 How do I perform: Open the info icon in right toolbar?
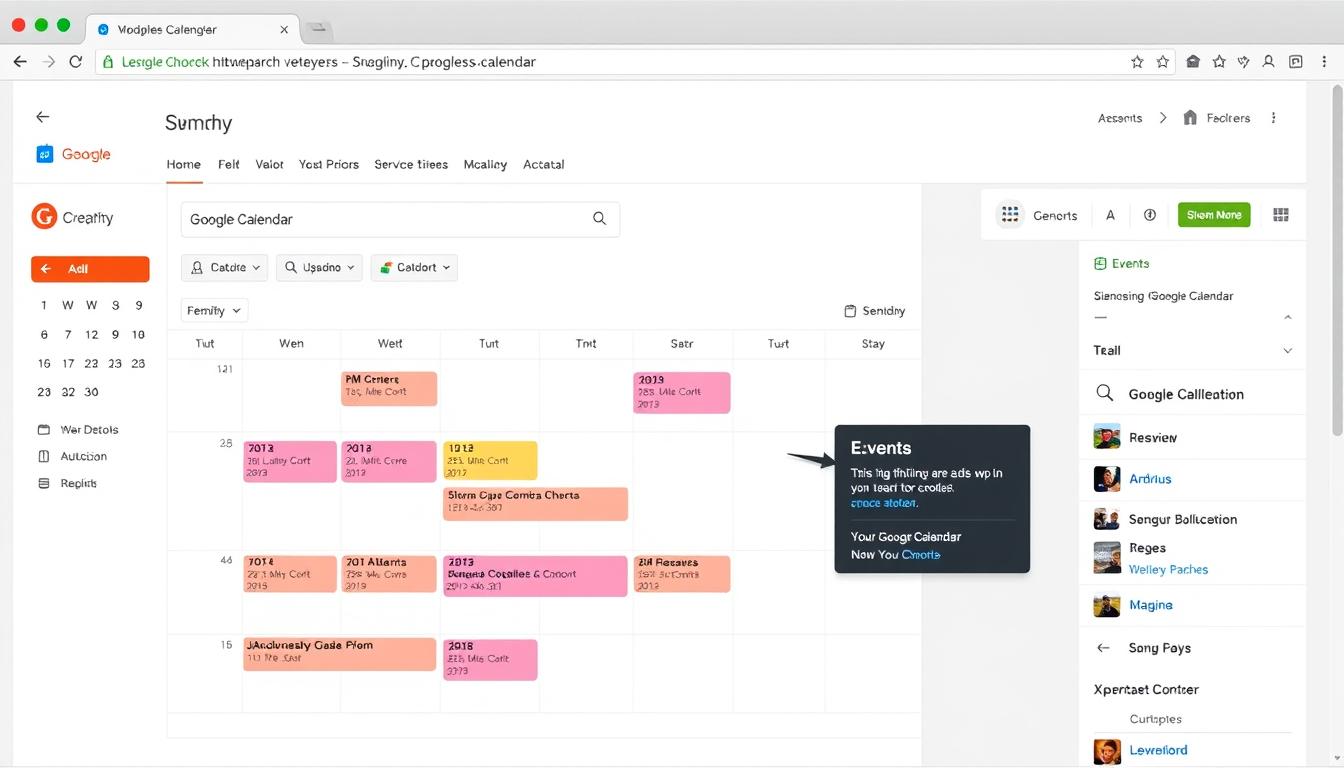tap(1150, 215)
